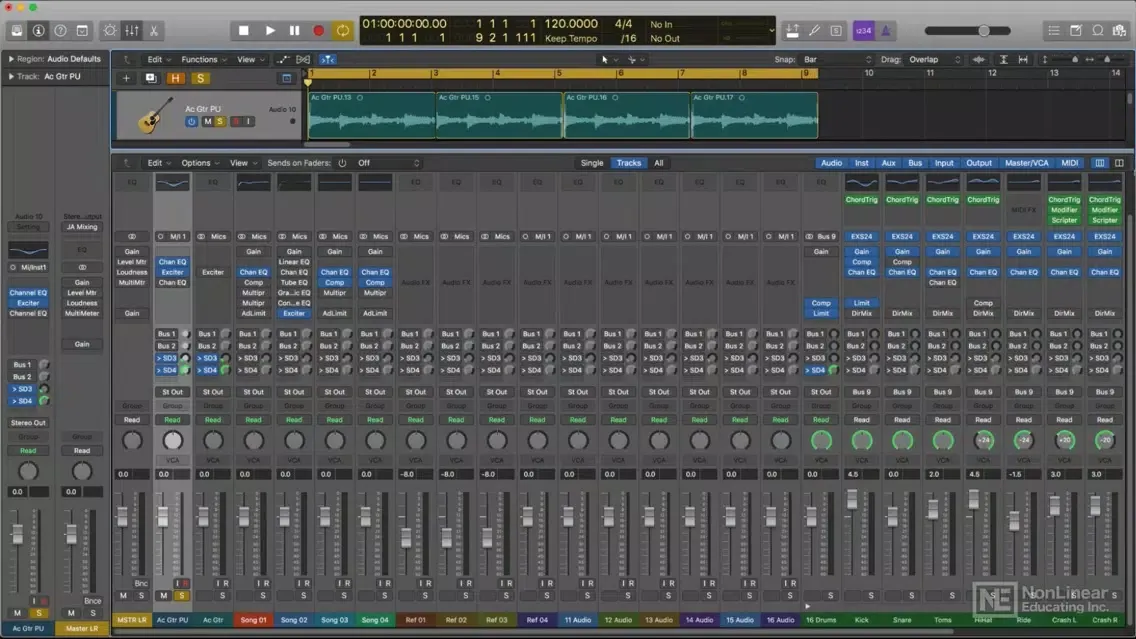Record-enable the Ac Gtr PU track
Viewport: 1136px width, 639px height.
(235, 122)
